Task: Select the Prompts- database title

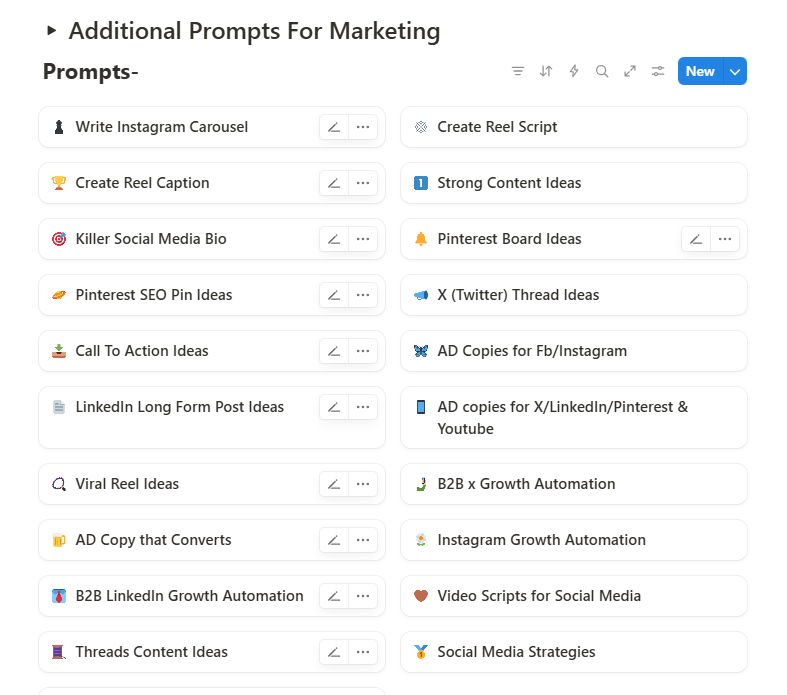Action: (91, 72)
